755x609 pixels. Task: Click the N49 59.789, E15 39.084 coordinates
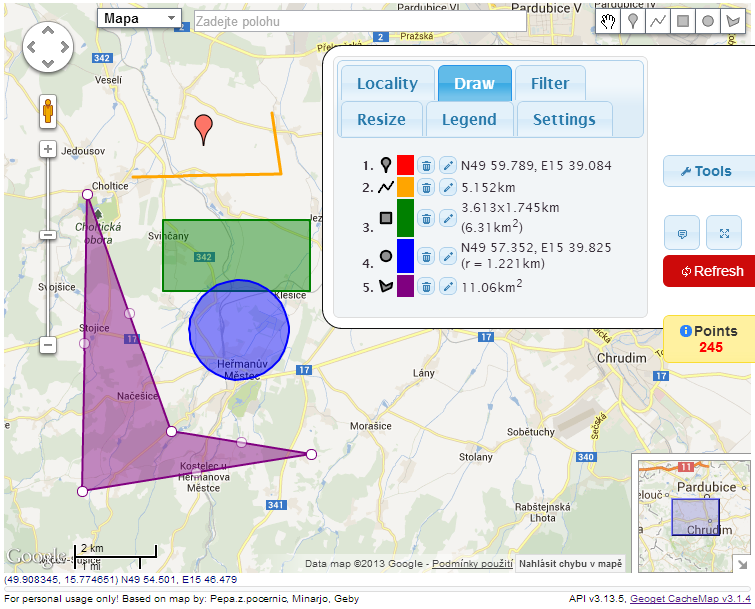tap(536, 166)
